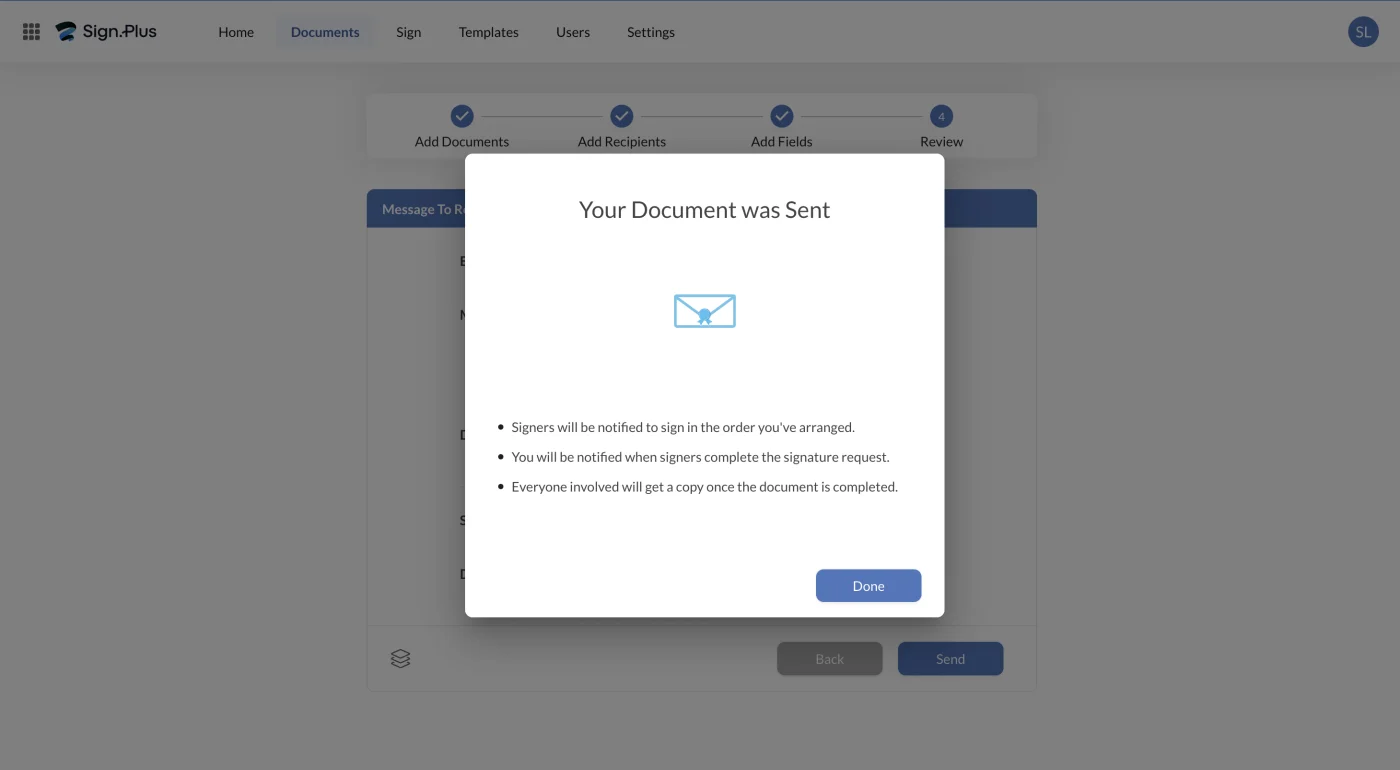Go to the Home menu

(x=236, y=32)
